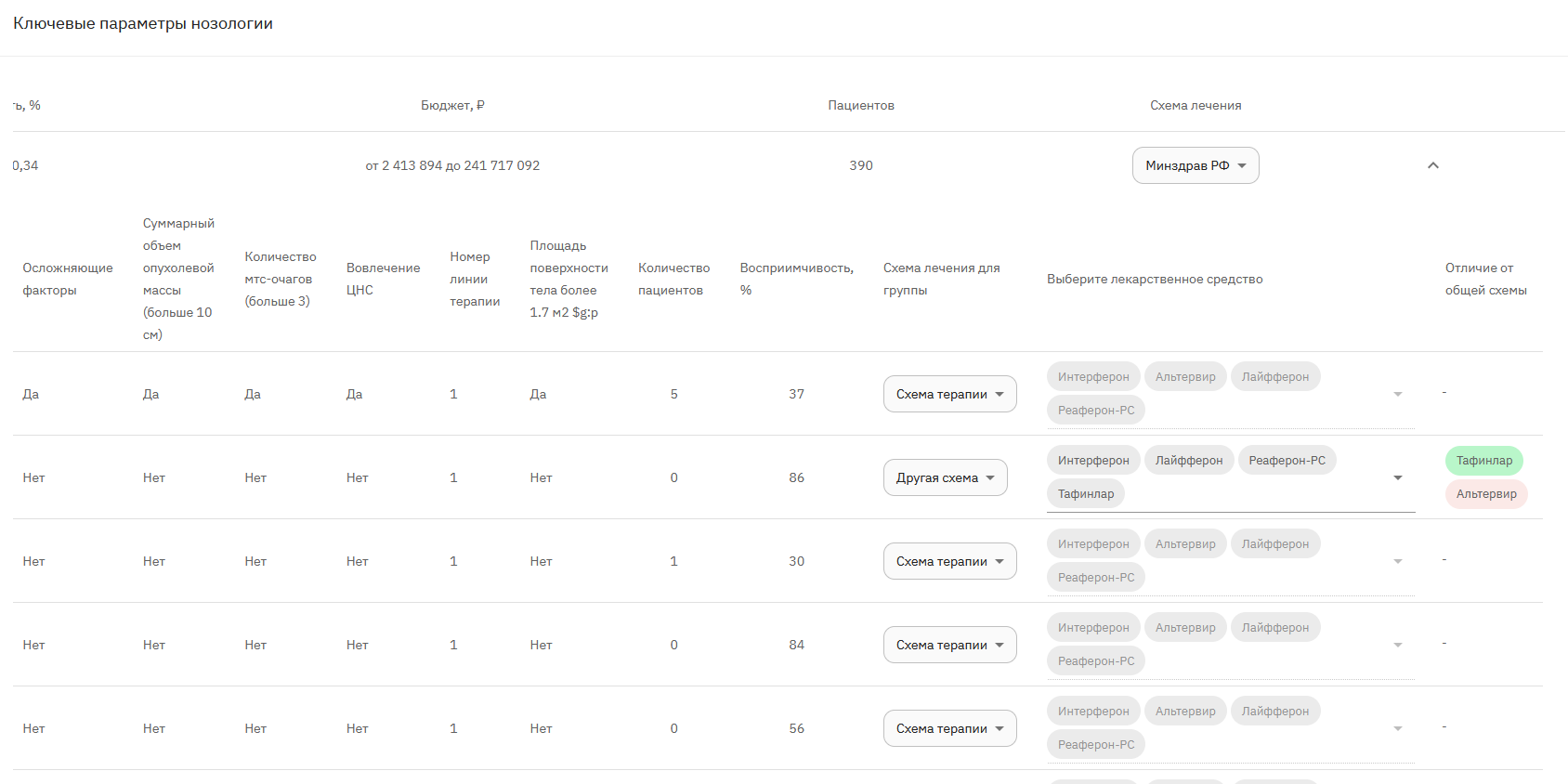Click budget value от 2 413 894 до 241 717 092

click(452, 165)
